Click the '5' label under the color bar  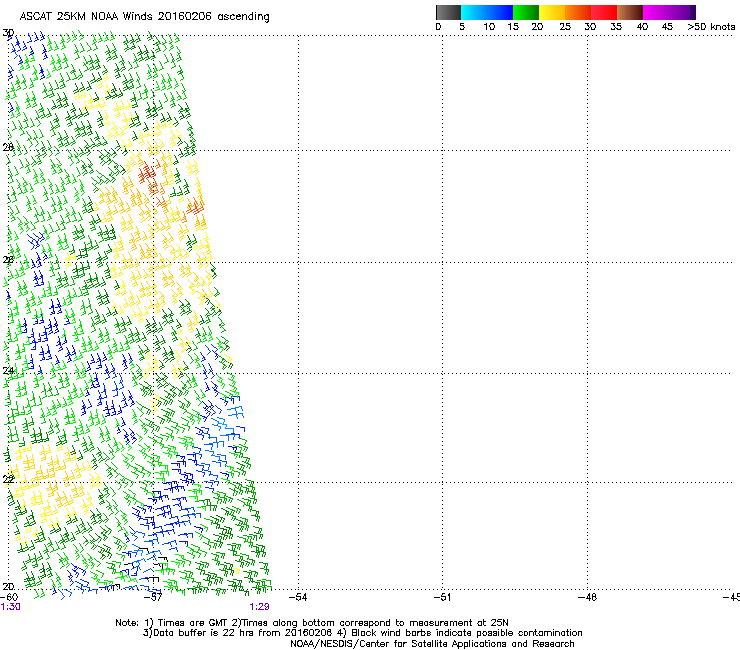tap(462, 27)
